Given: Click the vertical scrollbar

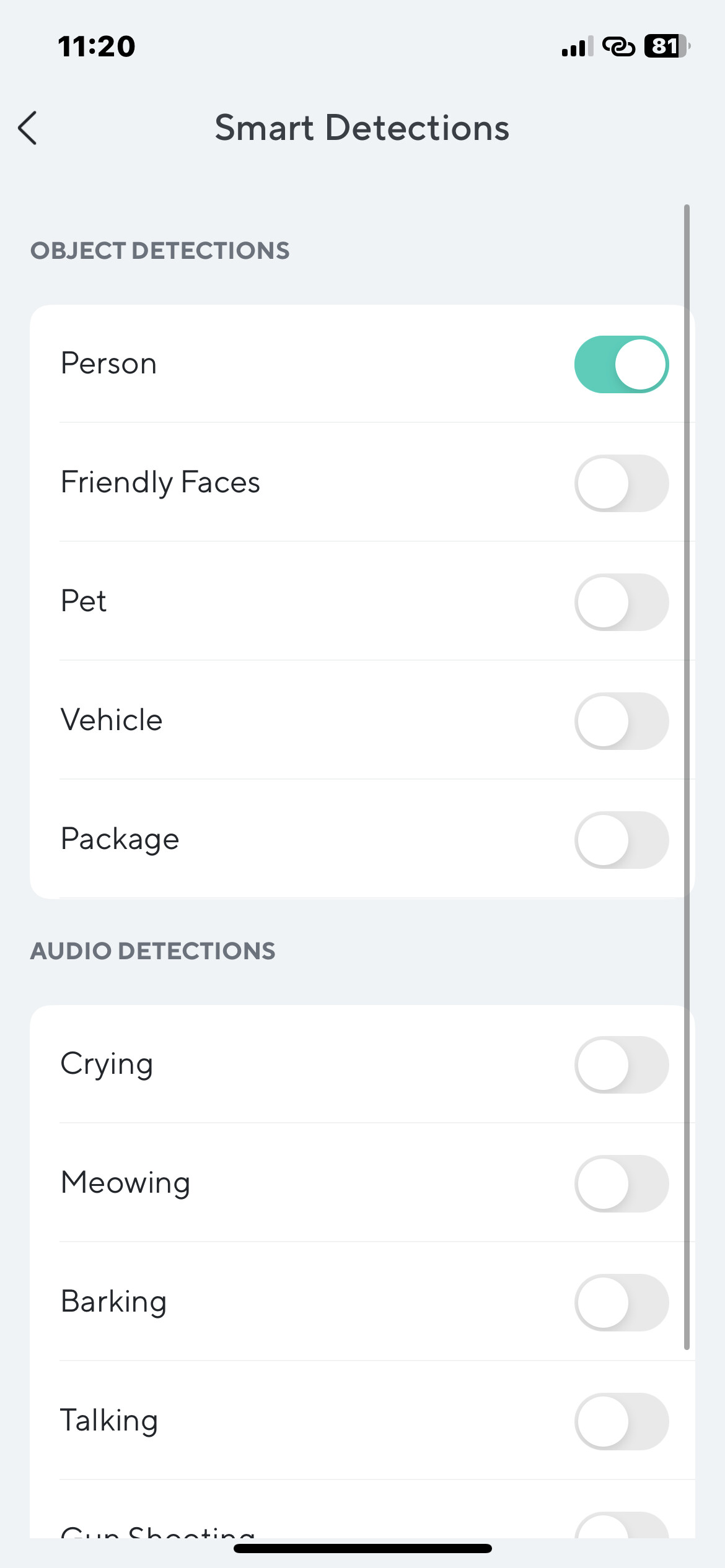Looking at the screenshot, I should [x=687, y=774].
